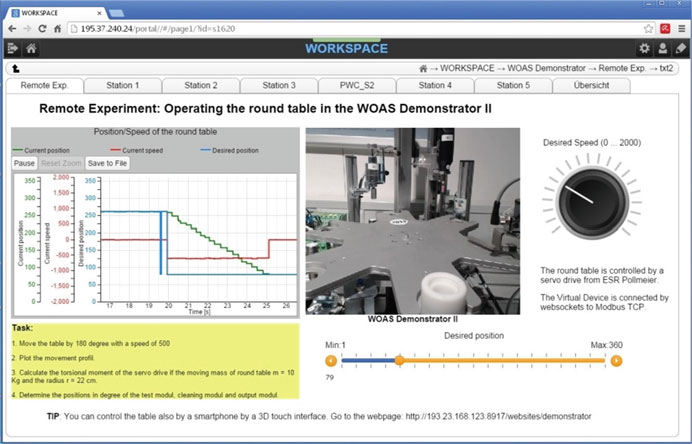
Task: Toggle the Current position legend series
Action: pyautogui.click(x=47, y=150)
